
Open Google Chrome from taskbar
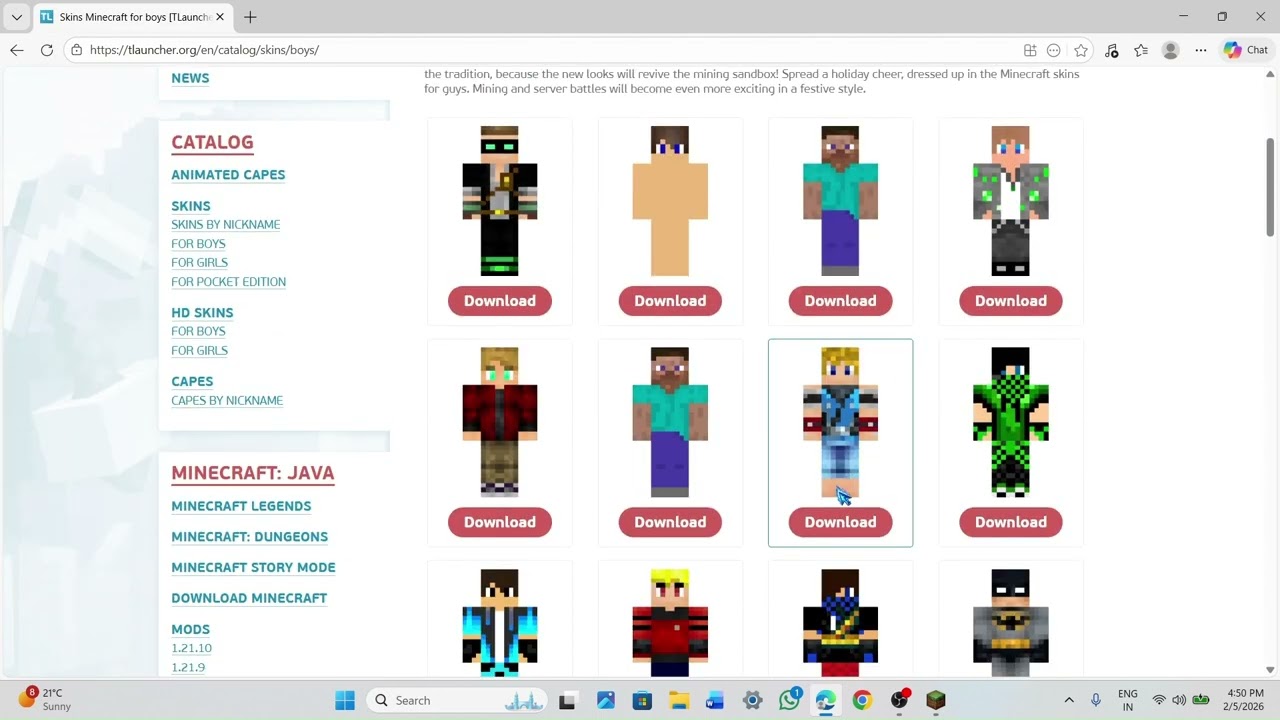pos(862,700)
